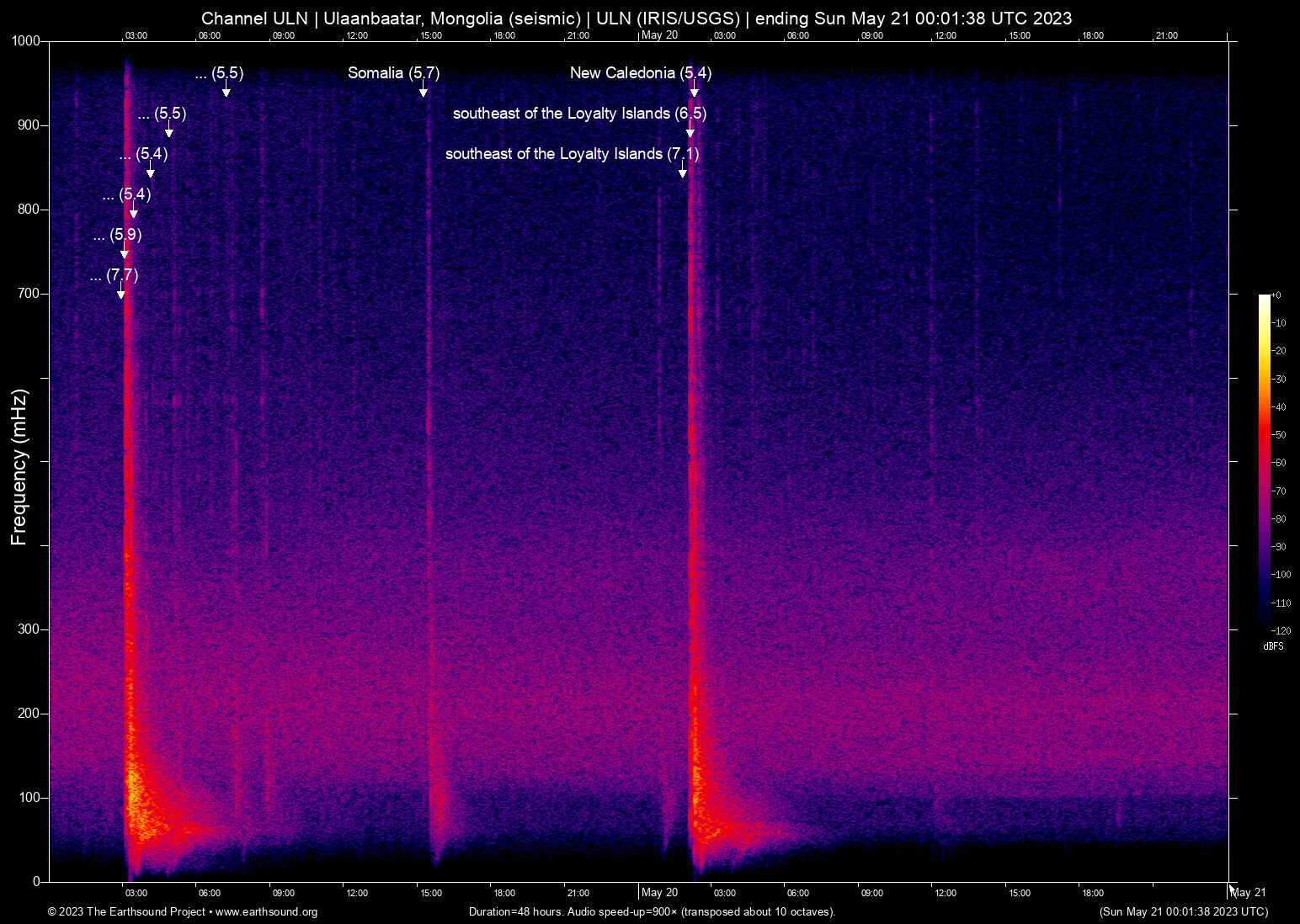The image size is (1300, 924).
Task: Click the 1000 tick on the frequency axis
Action: 26,41
